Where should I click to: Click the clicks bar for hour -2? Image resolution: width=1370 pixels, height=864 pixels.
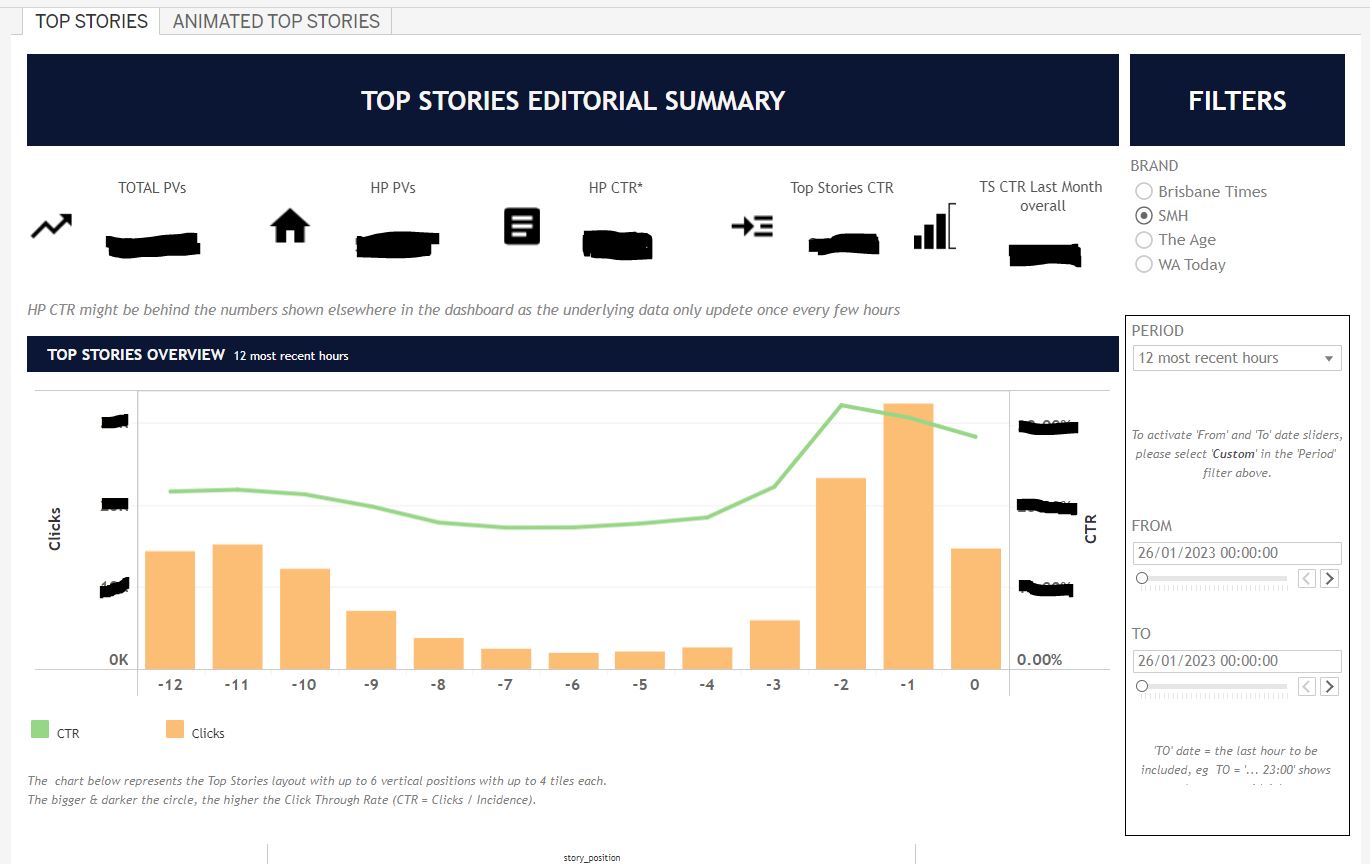pos(841,574)
